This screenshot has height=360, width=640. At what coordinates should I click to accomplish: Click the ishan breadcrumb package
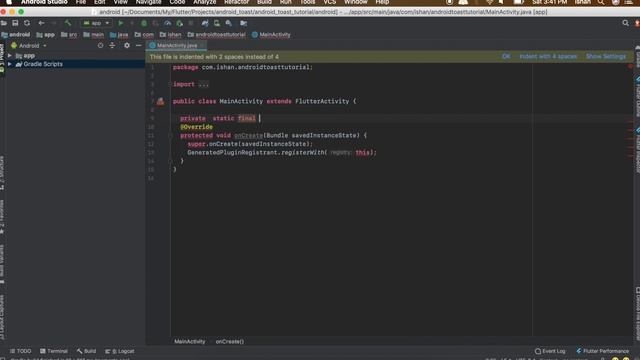[171, 35]
